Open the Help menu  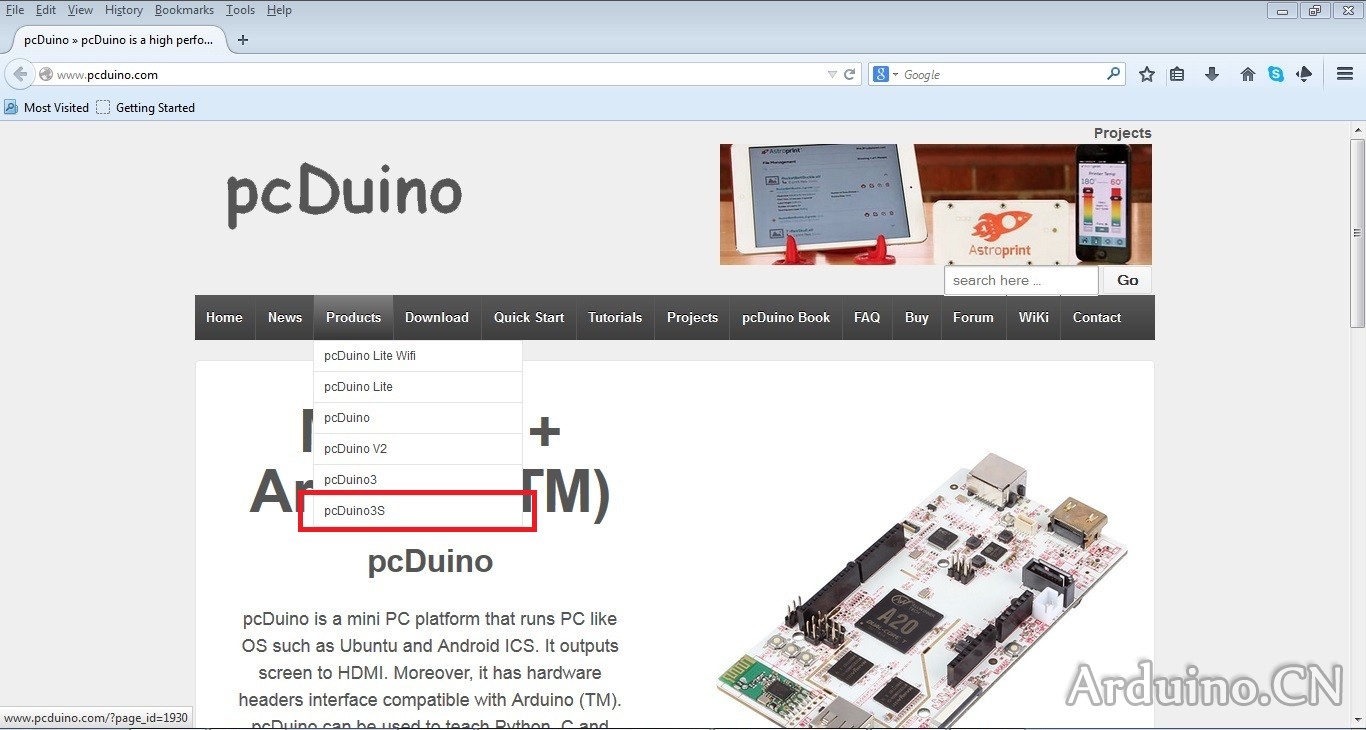[279, 10]
